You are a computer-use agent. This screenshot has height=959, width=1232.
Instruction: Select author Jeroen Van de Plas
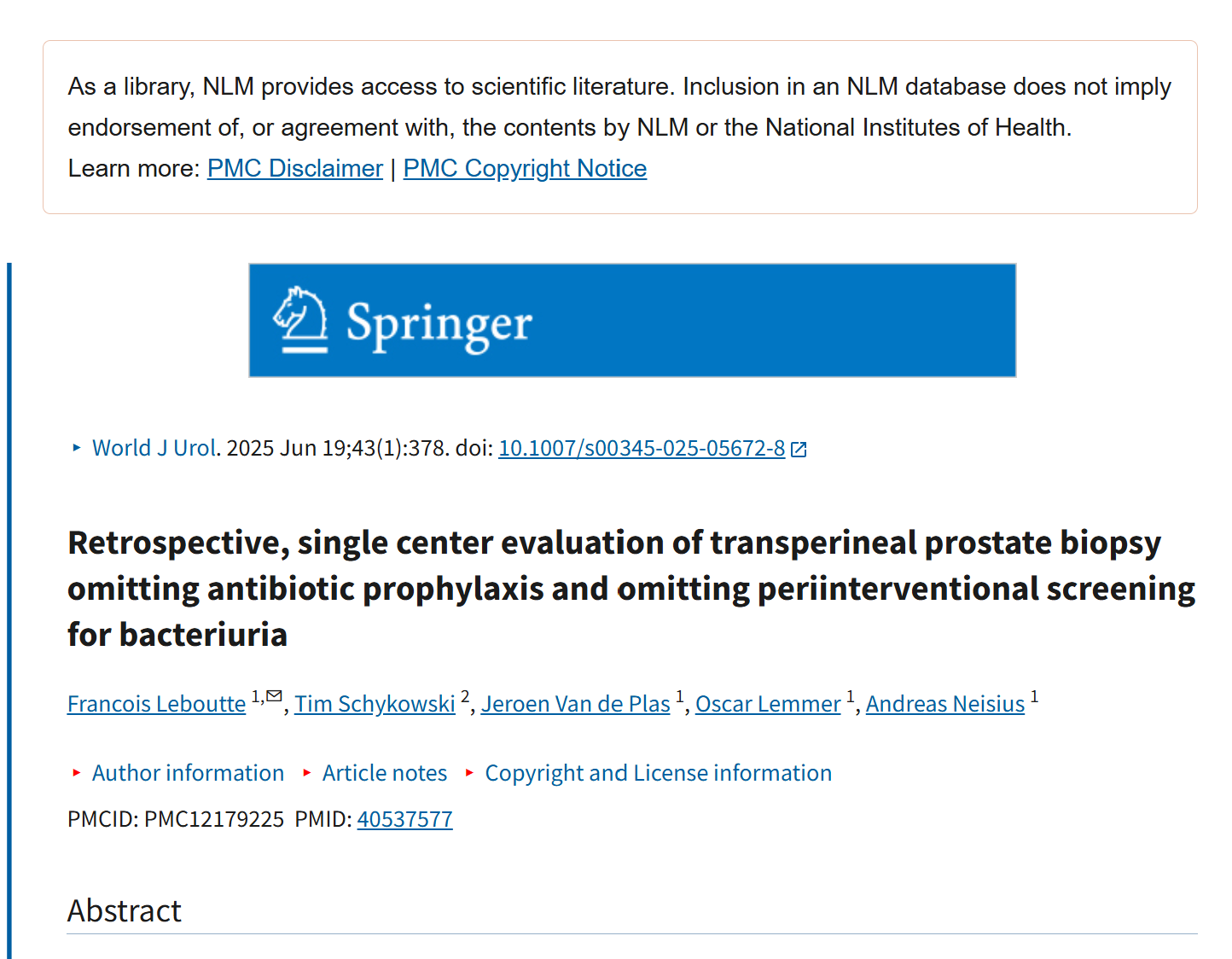pyautogui.click(x=576, y=704)
